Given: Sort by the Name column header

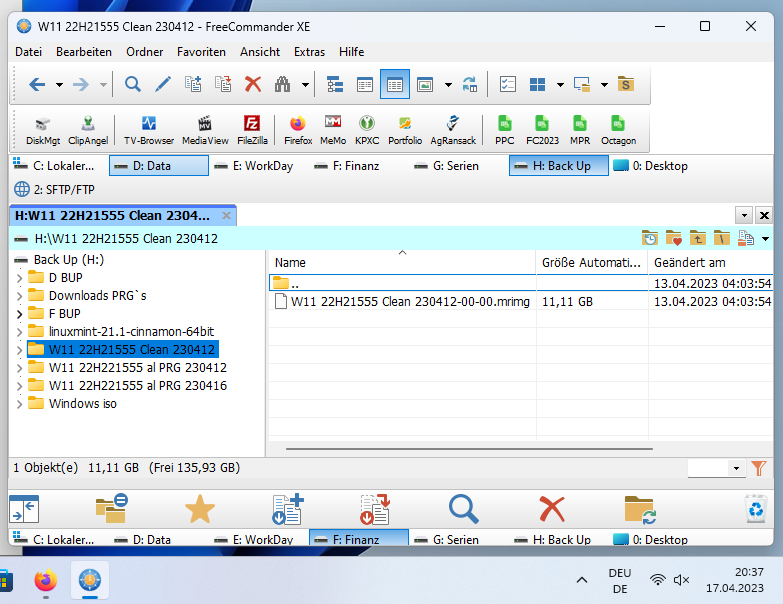Looking at the screenshot, I should (x=402, y=263).
